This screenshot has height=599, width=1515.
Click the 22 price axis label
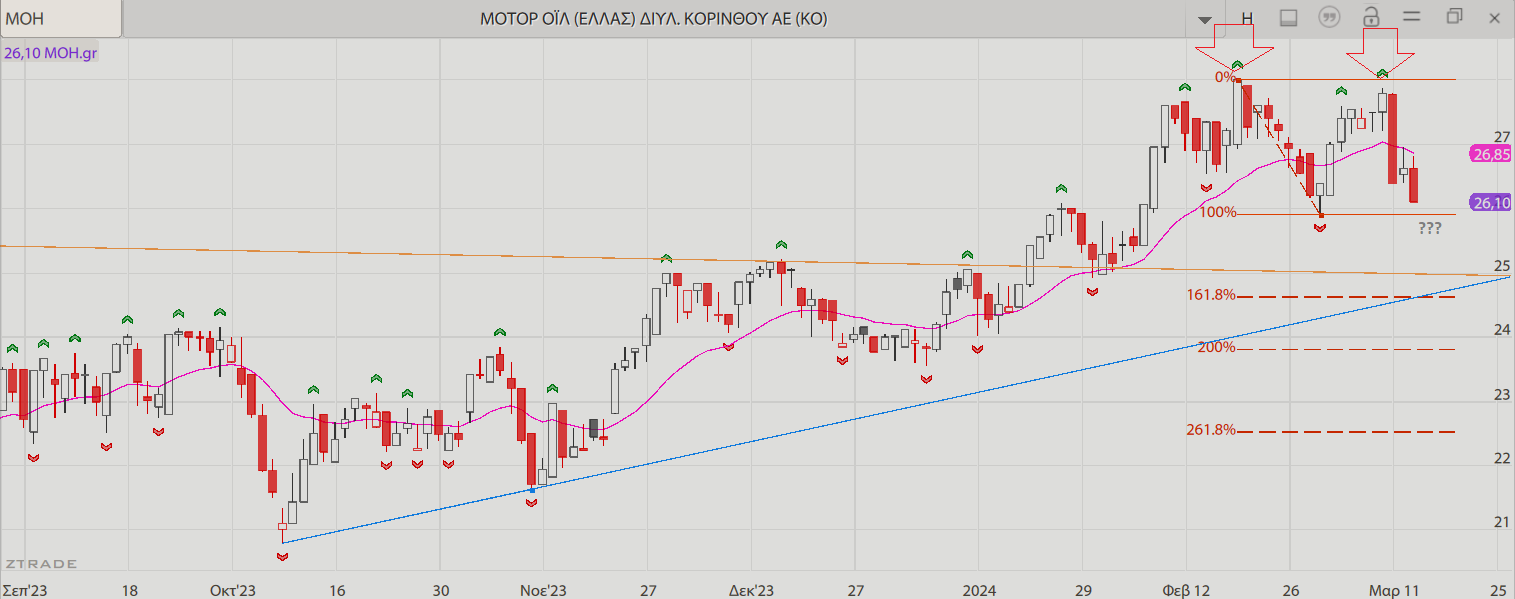click(x=1500, y=458)
